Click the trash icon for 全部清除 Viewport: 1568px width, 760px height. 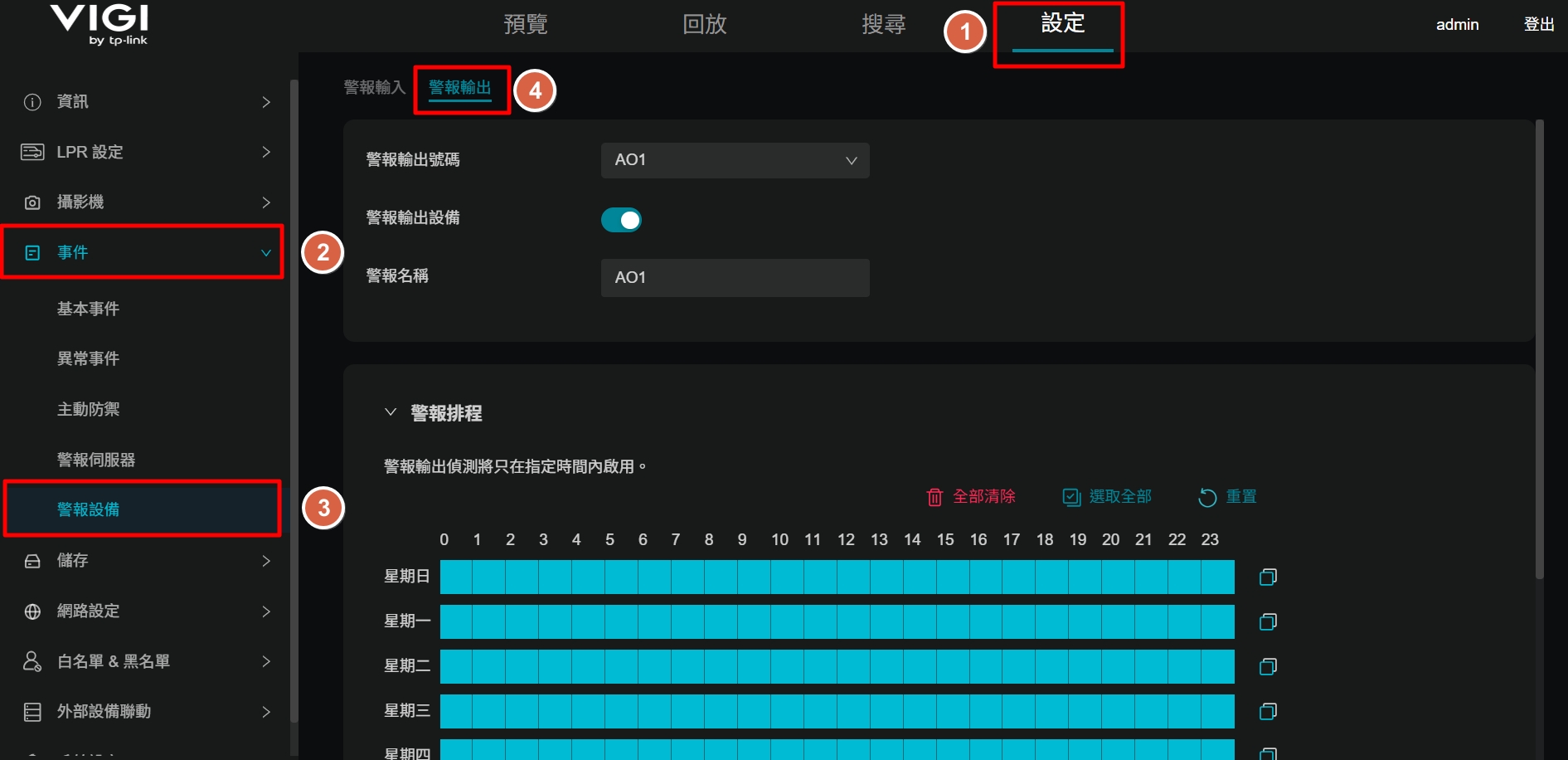point(934,497)
